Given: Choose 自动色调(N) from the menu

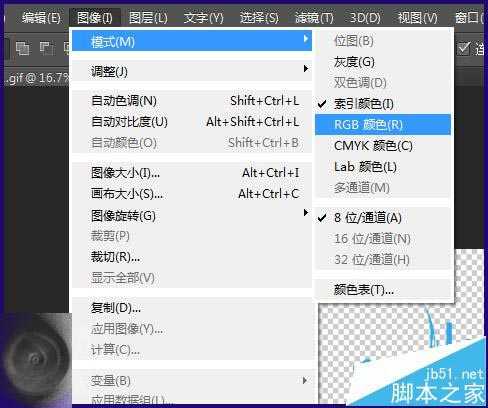Looking at the screenshot, I should [192, 100].
